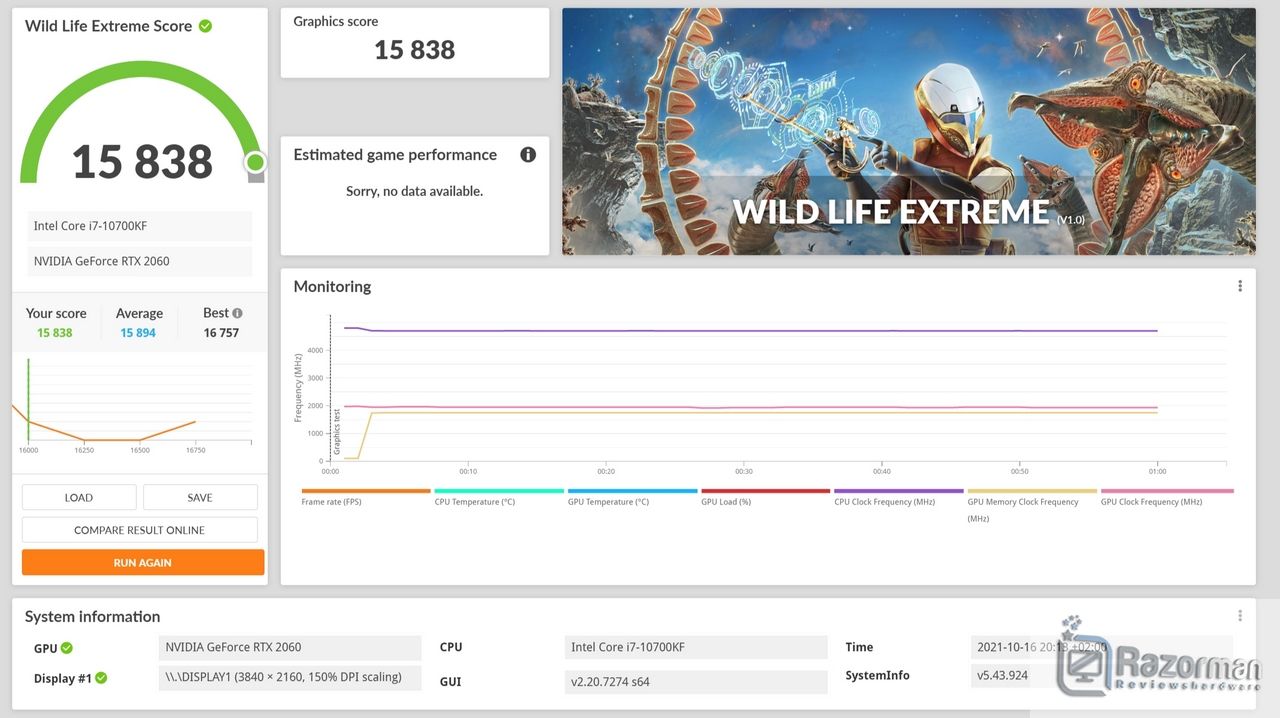The image size is (1280, 718).
Task: Click the green check icon beside GPU label
Action: tap(67, 648)
